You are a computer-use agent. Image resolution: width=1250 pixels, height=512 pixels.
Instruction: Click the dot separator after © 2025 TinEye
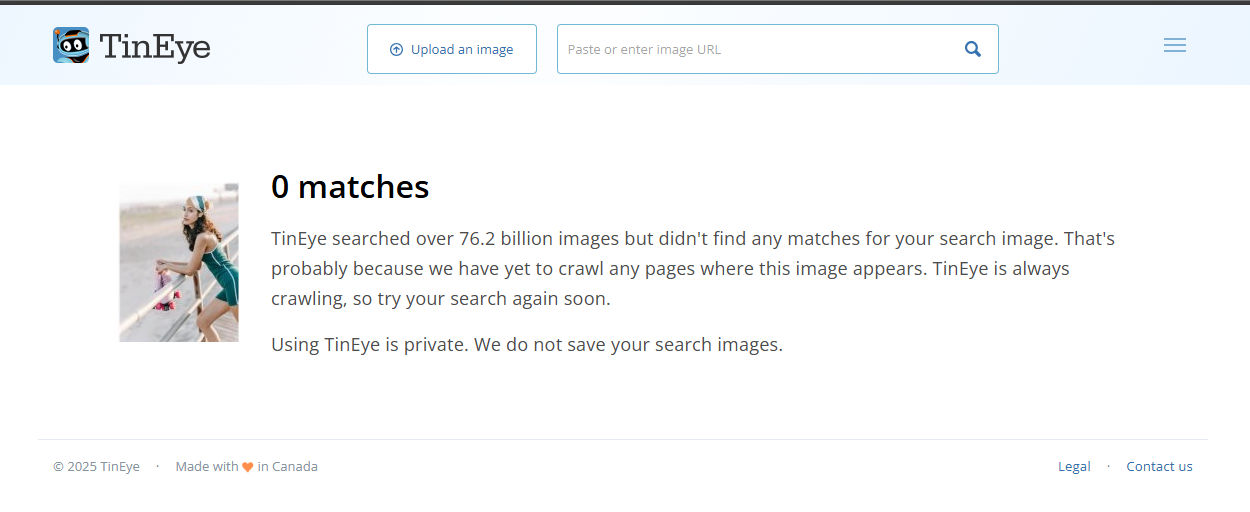pos(157,466)
